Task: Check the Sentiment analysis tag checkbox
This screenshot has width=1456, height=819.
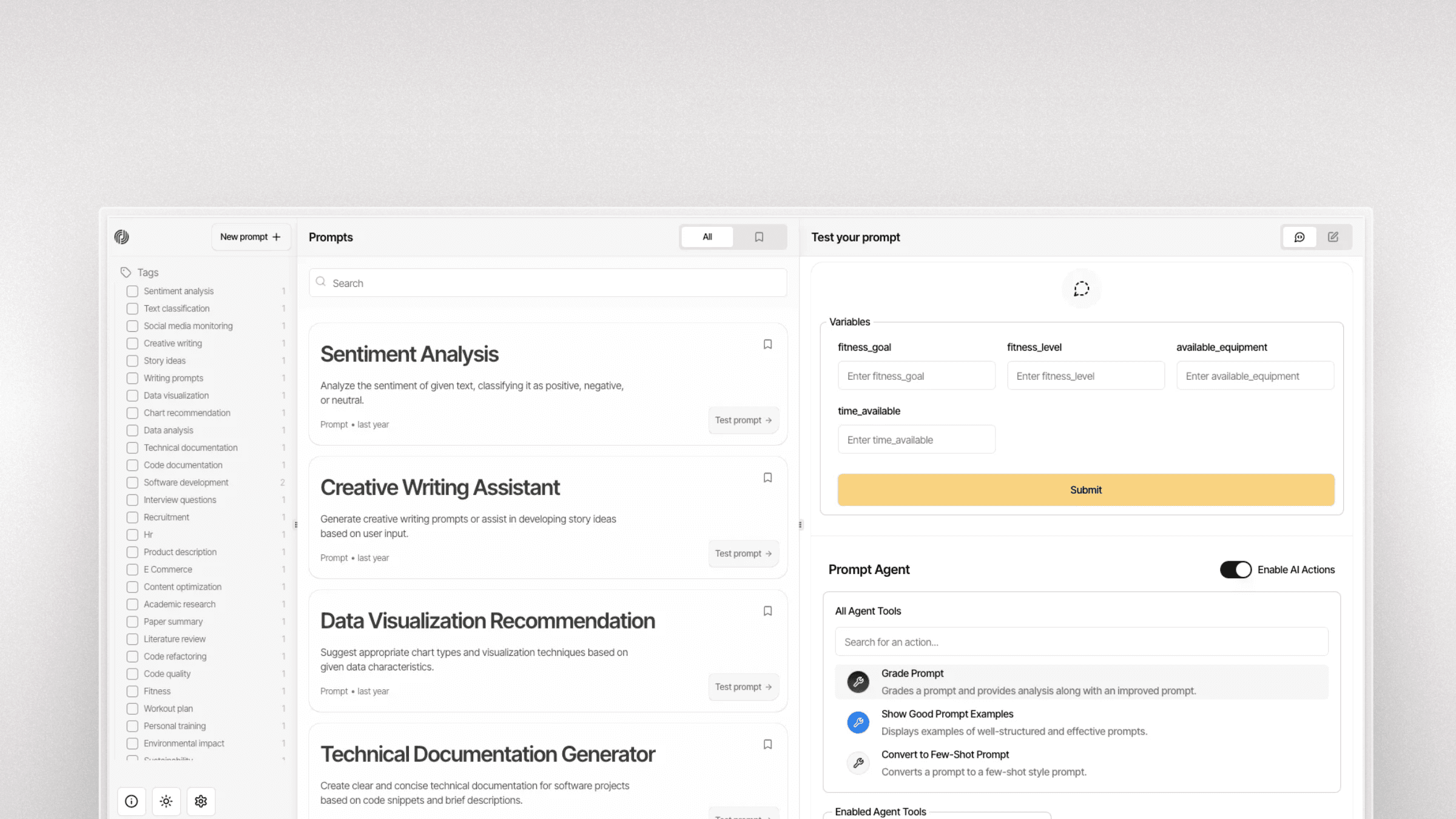Action: pos(132,291)
